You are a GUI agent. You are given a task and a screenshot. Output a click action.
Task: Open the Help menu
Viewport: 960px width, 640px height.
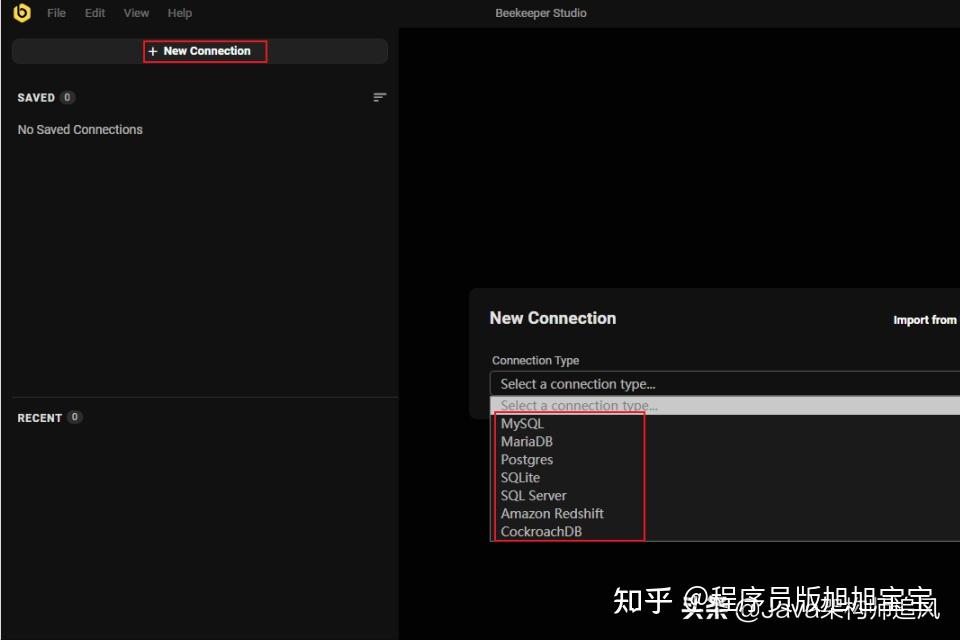coord(179,13)
